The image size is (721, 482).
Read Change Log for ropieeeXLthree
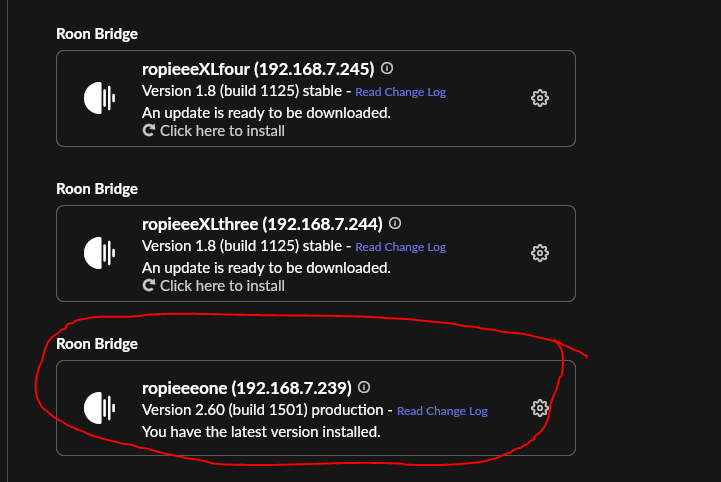[x=400, y=247]
